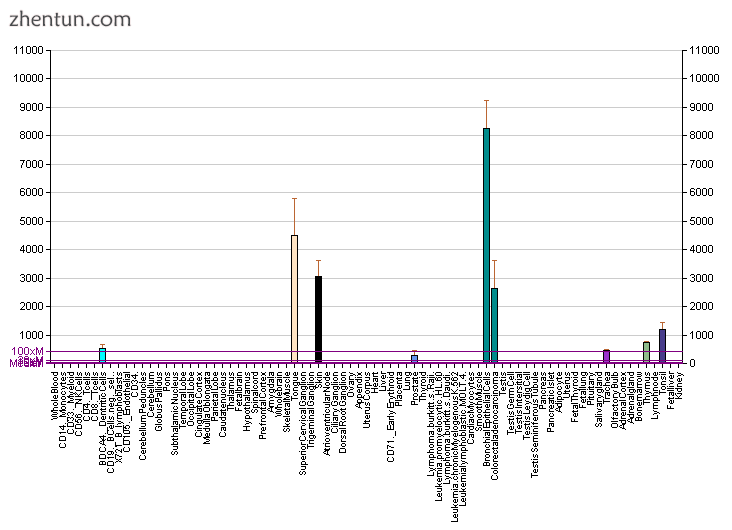
Task: Click the Leukemia.chronicMyelogenousK.562 axis label
Action: [x=454, y=447]
